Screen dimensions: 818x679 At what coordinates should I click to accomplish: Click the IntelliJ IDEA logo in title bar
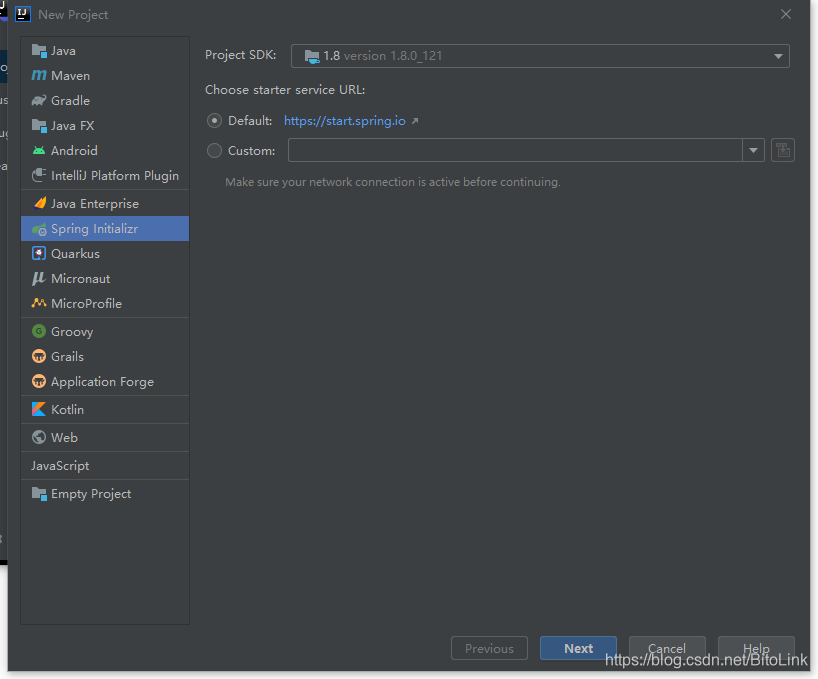23,14
